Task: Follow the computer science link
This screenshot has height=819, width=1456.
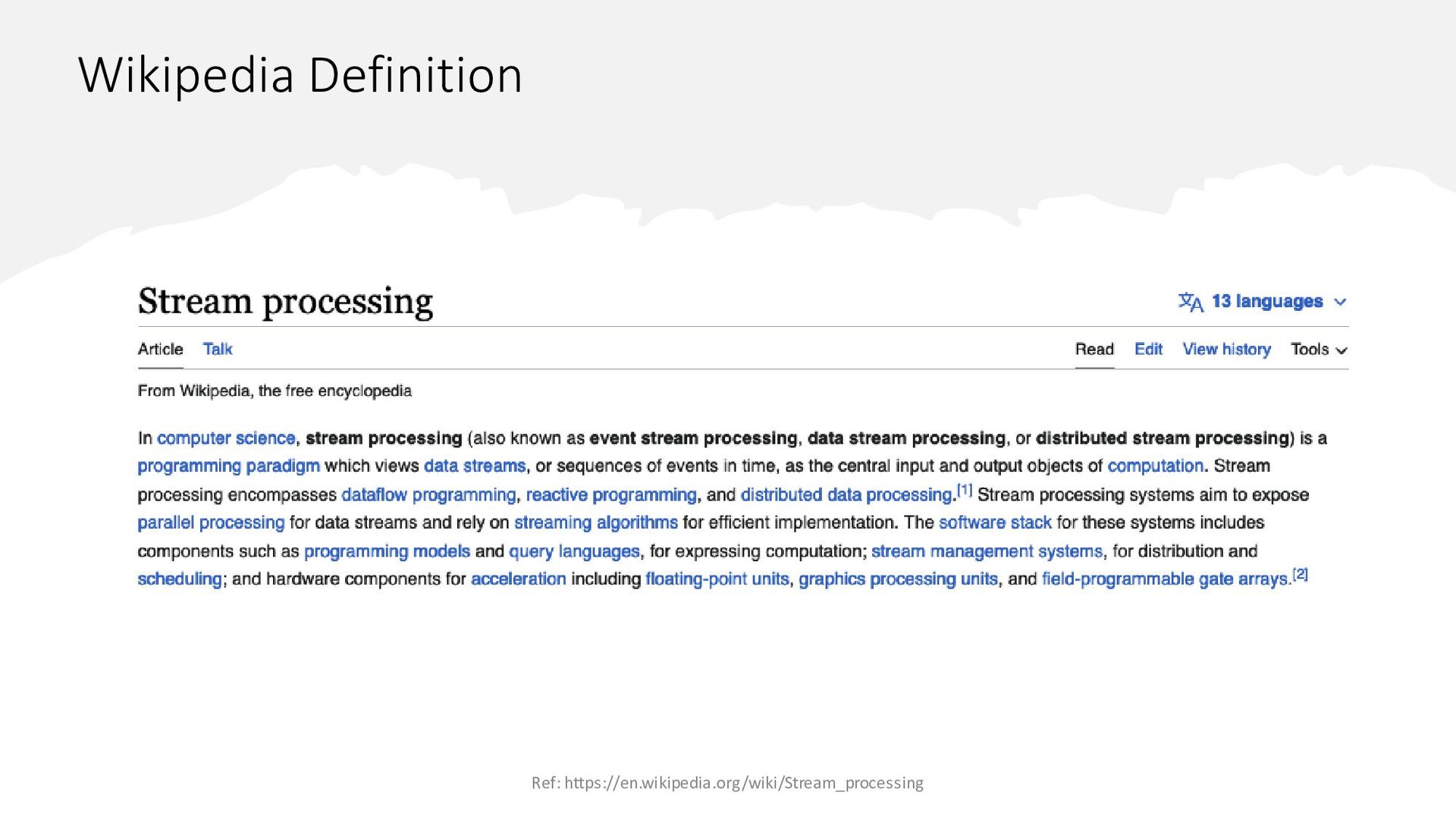Action: click(226, 438)
